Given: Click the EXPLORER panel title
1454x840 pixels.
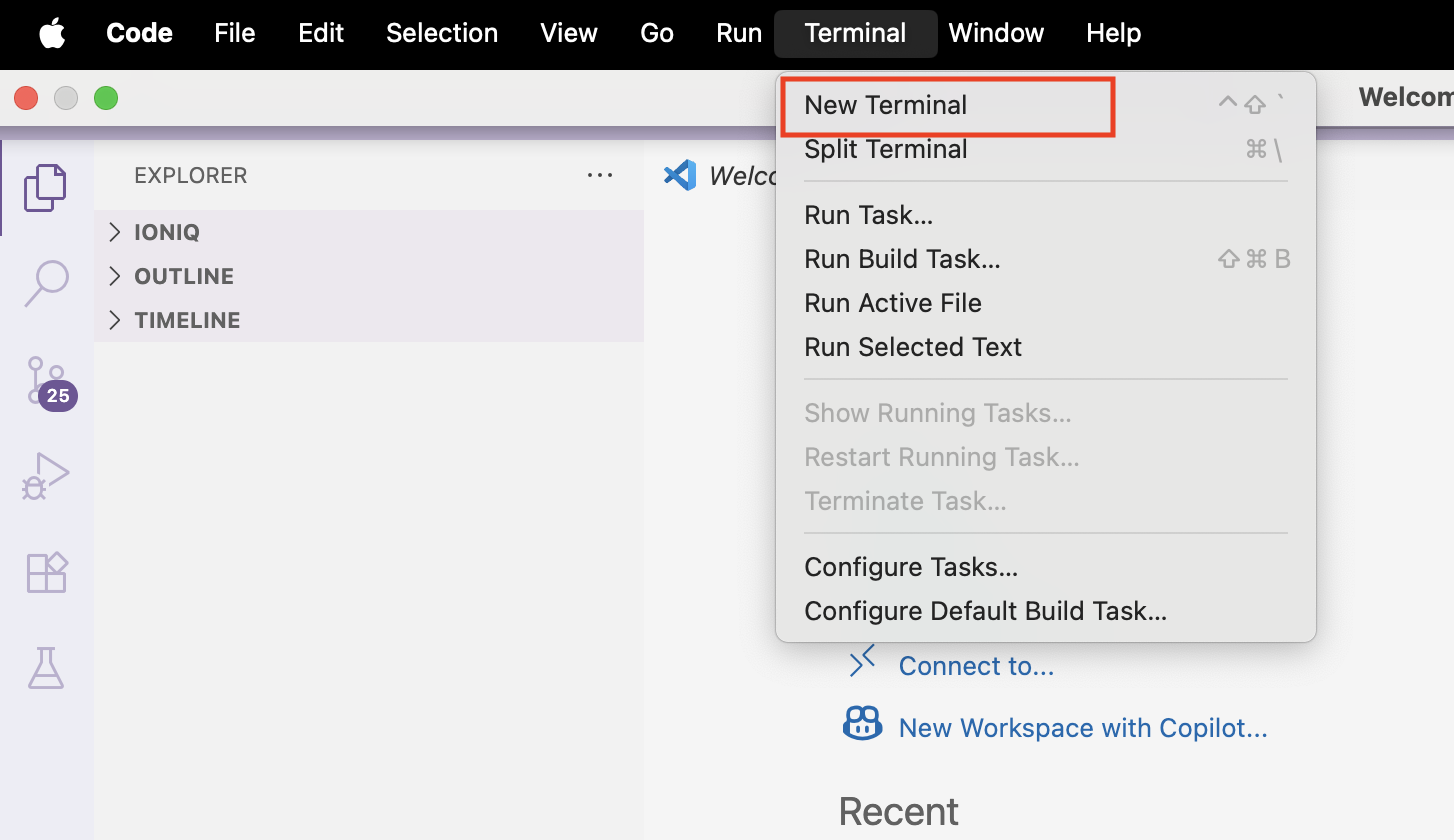Looking at the screenshot, I should click(x=190, y=175).
